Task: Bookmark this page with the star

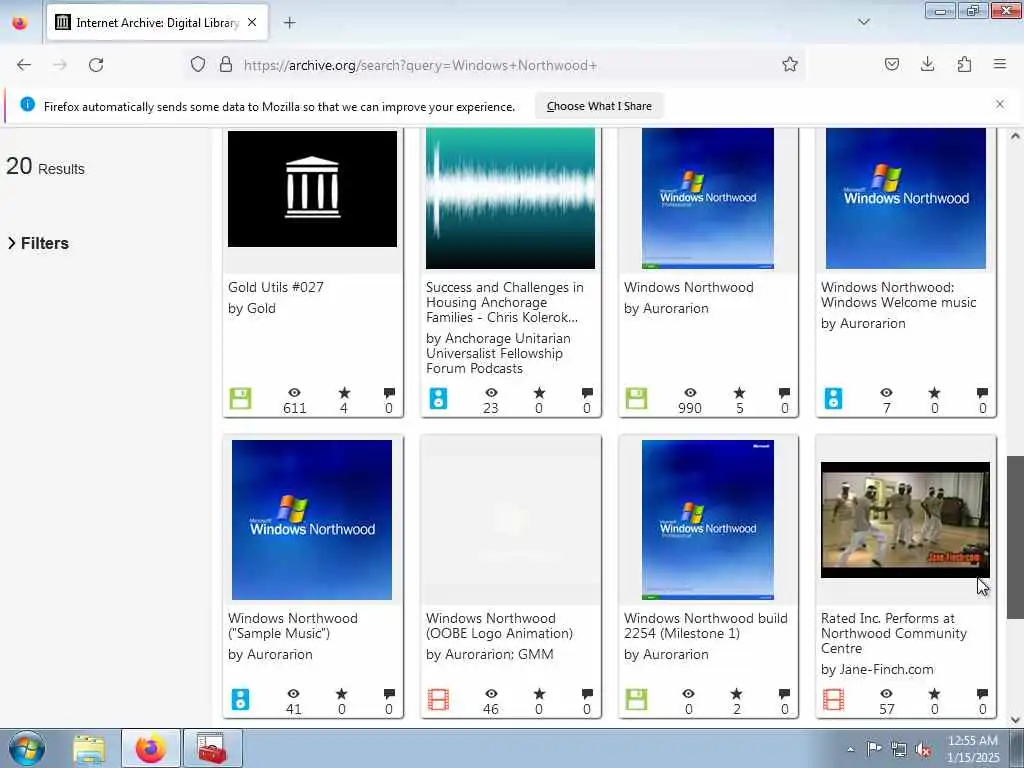Action: point(790,64)
